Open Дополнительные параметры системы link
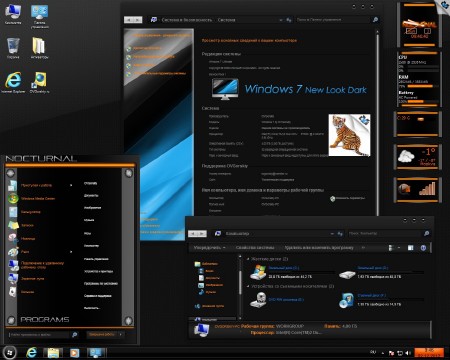The image size is (450, 360). click(159, 73)
